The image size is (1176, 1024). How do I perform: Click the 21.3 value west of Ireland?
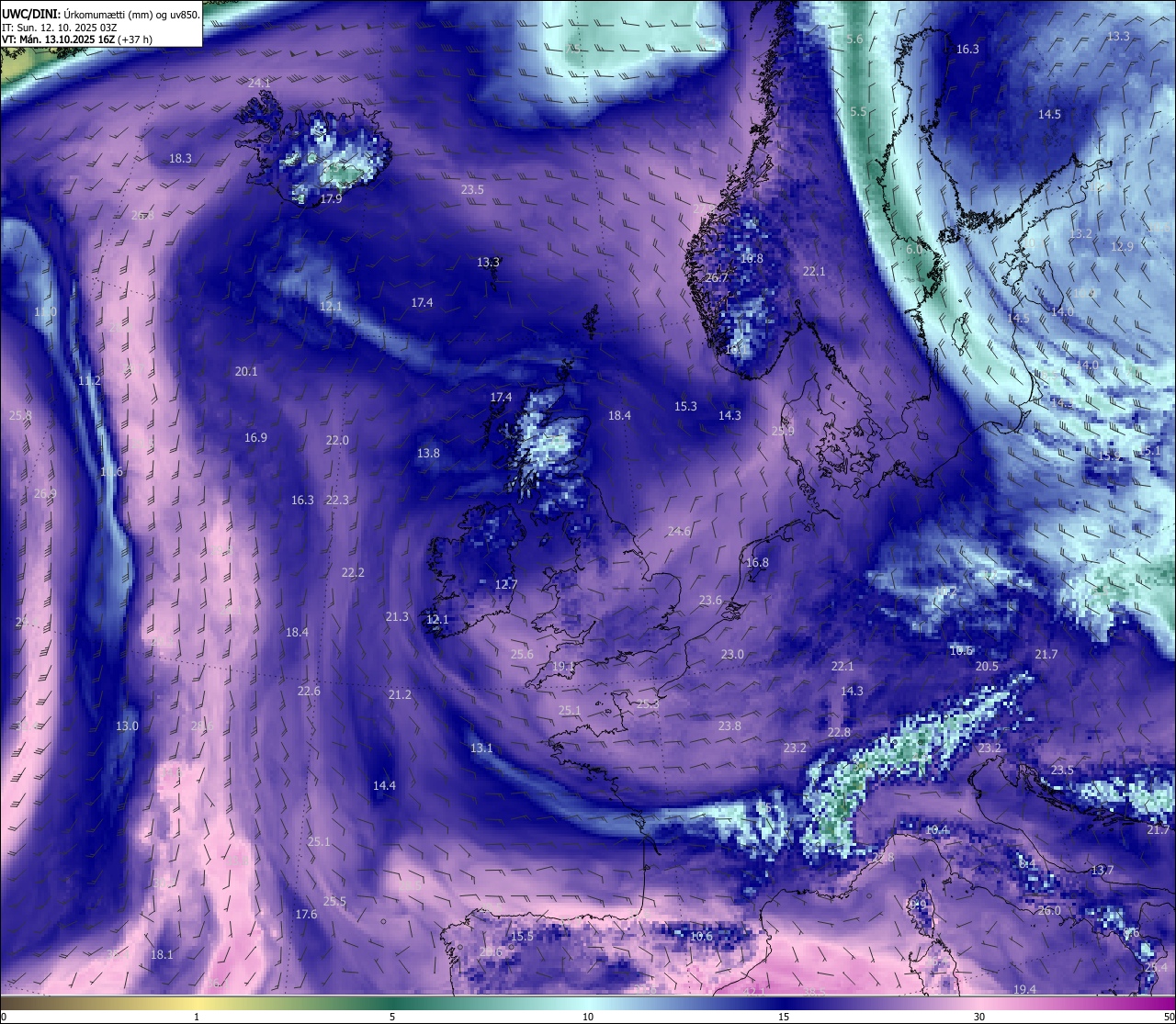(x=397, y=617)
